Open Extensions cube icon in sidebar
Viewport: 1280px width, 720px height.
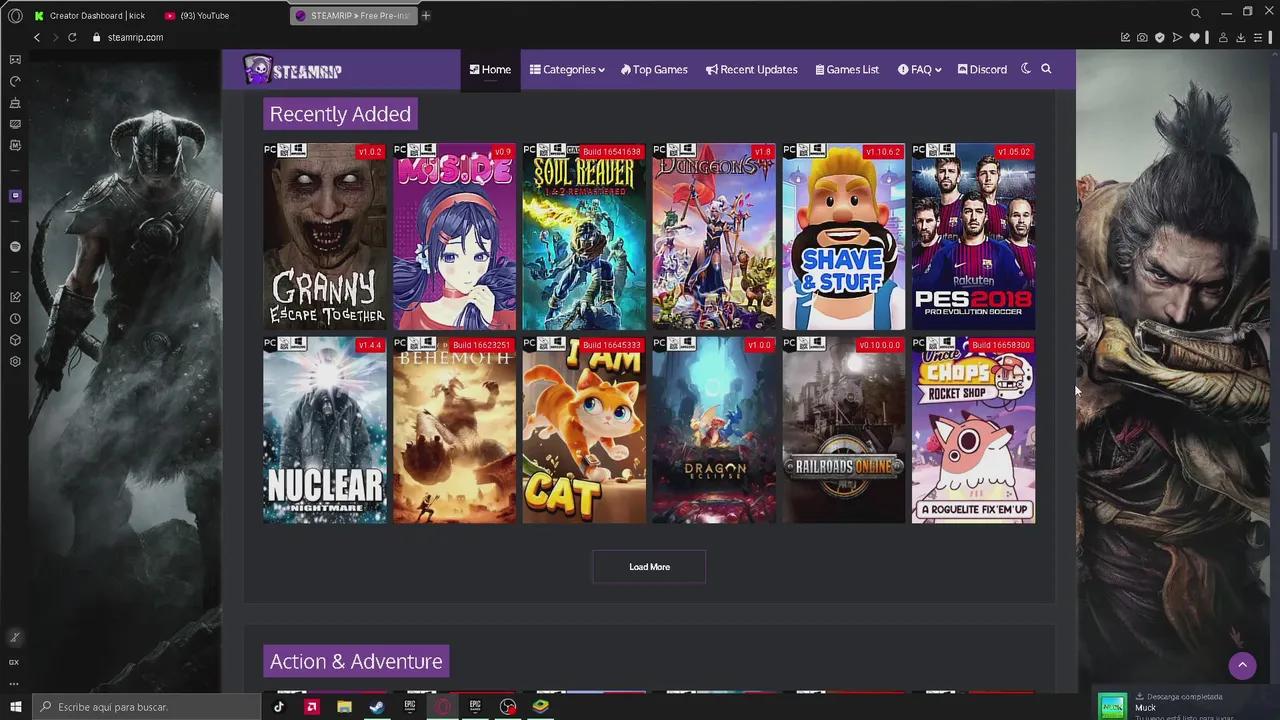15,340
